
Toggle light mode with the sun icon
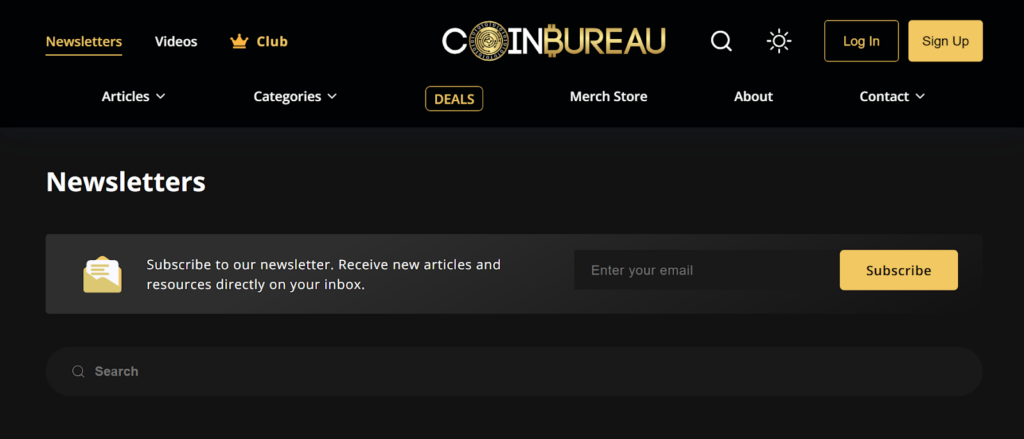tap(778, 41)
